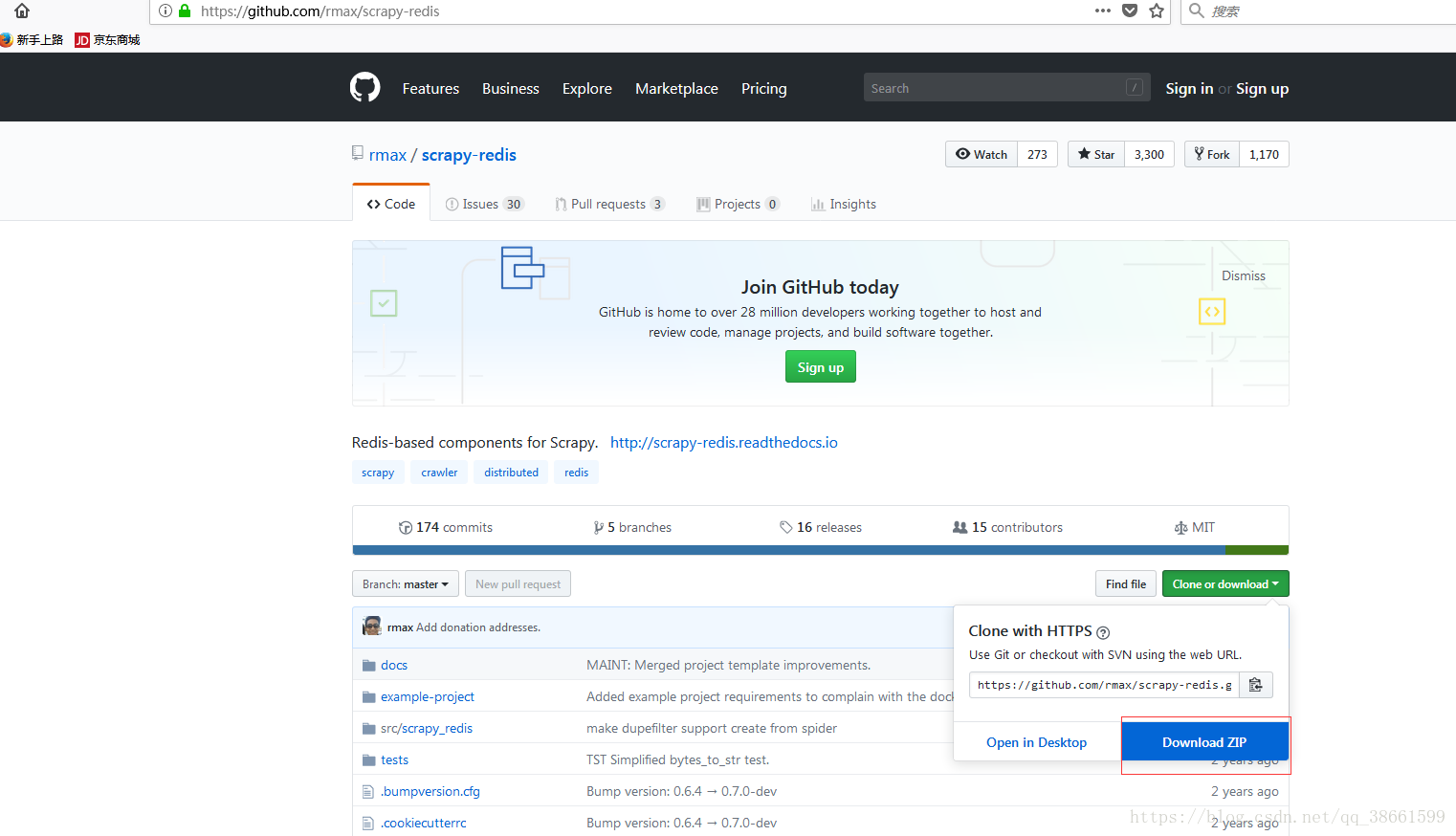Click the src/scrapy_redis folder icon
1456x836 pixels.
click(368, 728)
